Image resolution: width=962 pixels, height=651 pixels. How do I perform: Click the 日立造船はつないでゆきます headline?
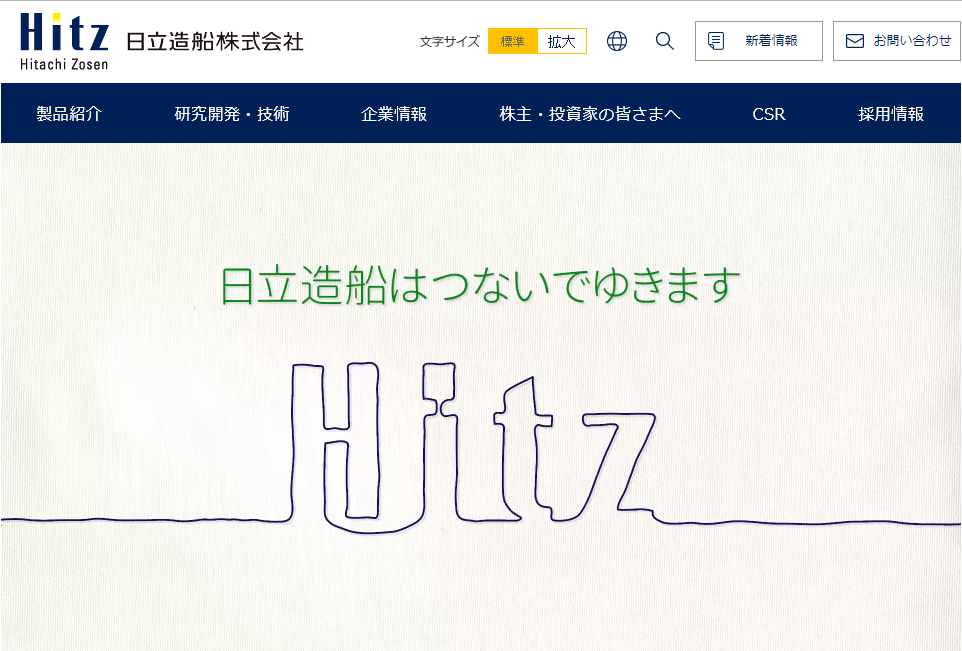pos(480,285)
